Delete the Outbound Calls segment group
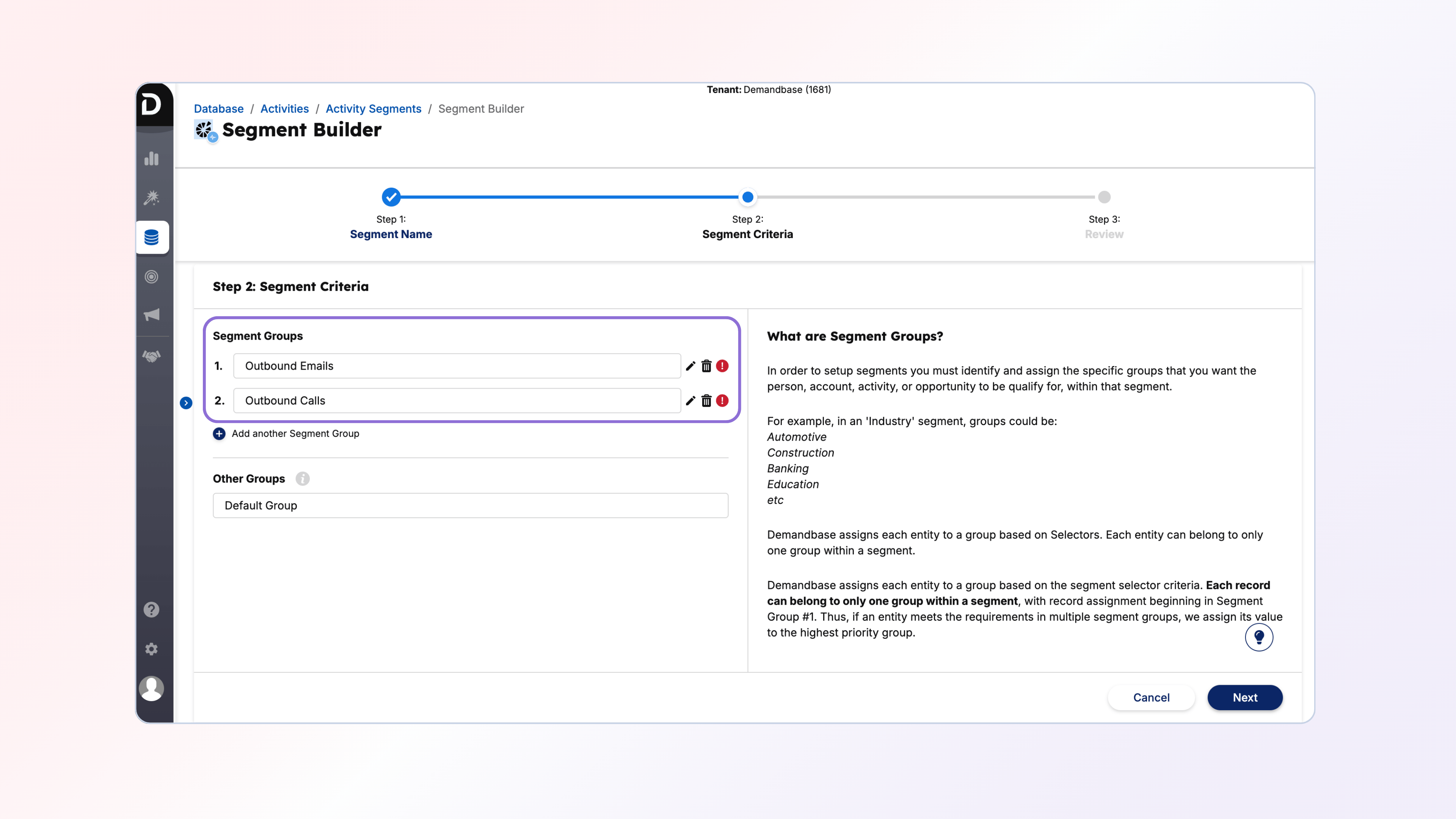This screenshot has height=819, width=1456. (706, 401)
